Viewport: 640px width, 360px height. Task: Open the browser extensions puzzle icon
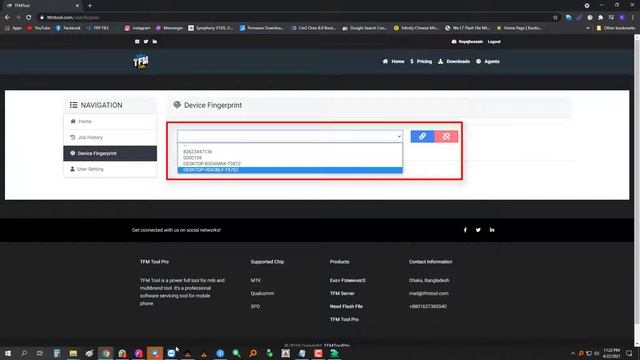tap(600, 18)
